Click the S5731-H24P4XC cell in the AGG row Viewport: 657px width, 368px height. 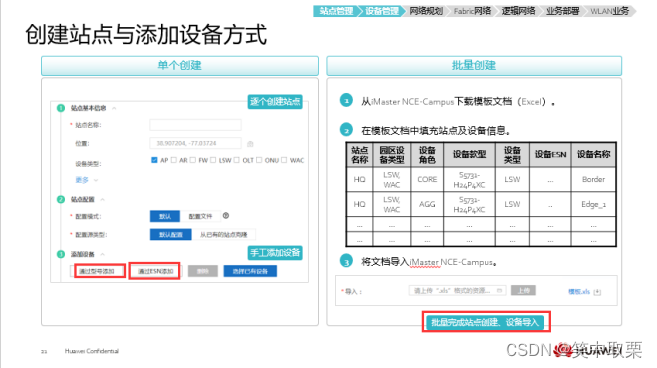[469, 204]
